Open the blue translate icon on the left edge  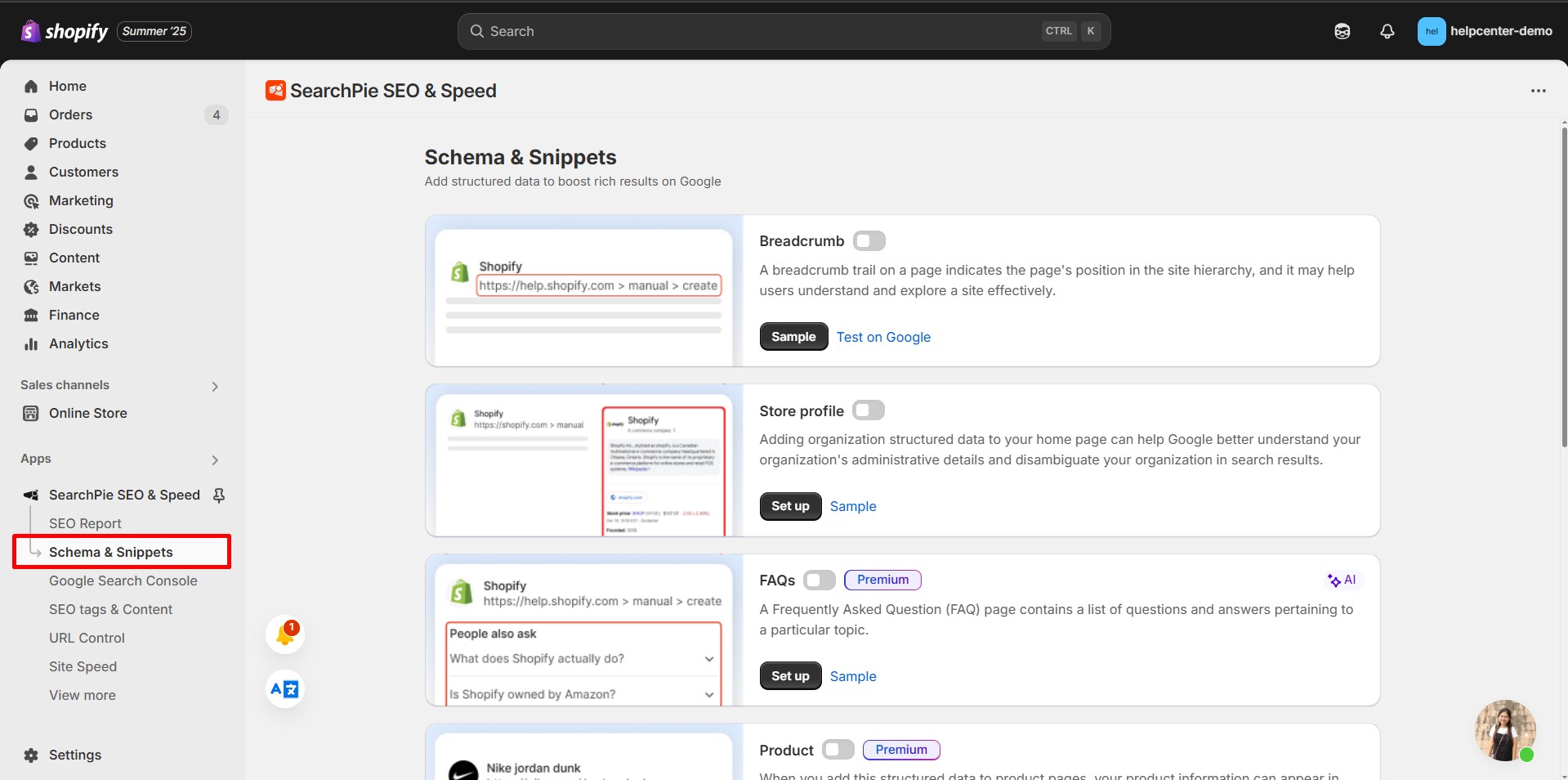click(284, 688)
